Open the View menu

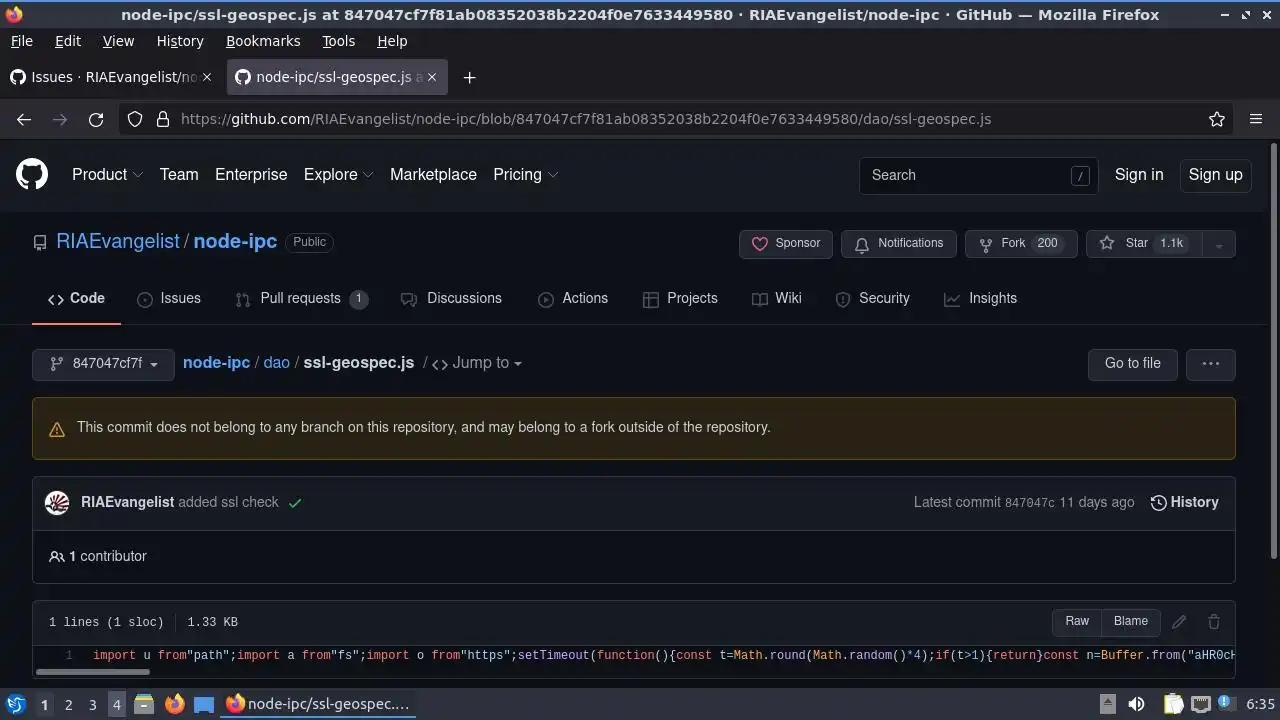(x=118, y=41)
